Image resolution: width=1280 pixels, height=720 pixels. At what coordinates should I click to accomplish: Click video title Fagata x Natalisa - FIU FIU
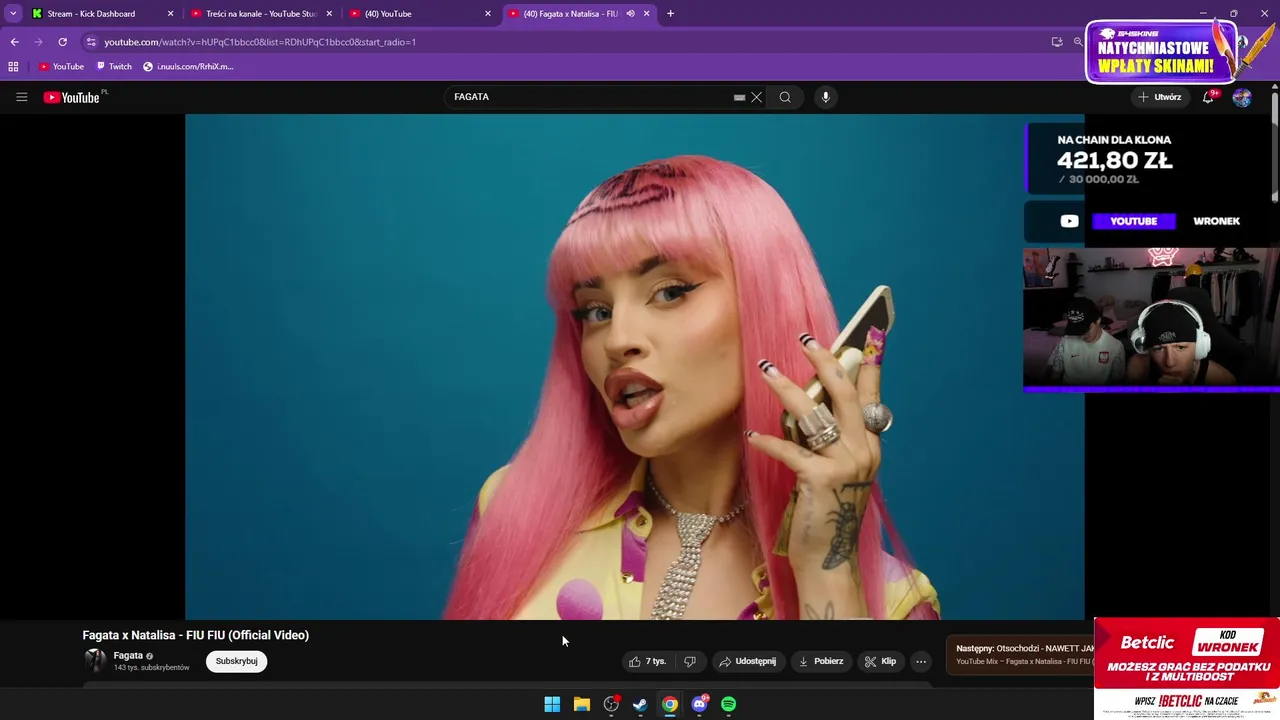(x=195, y=635)
